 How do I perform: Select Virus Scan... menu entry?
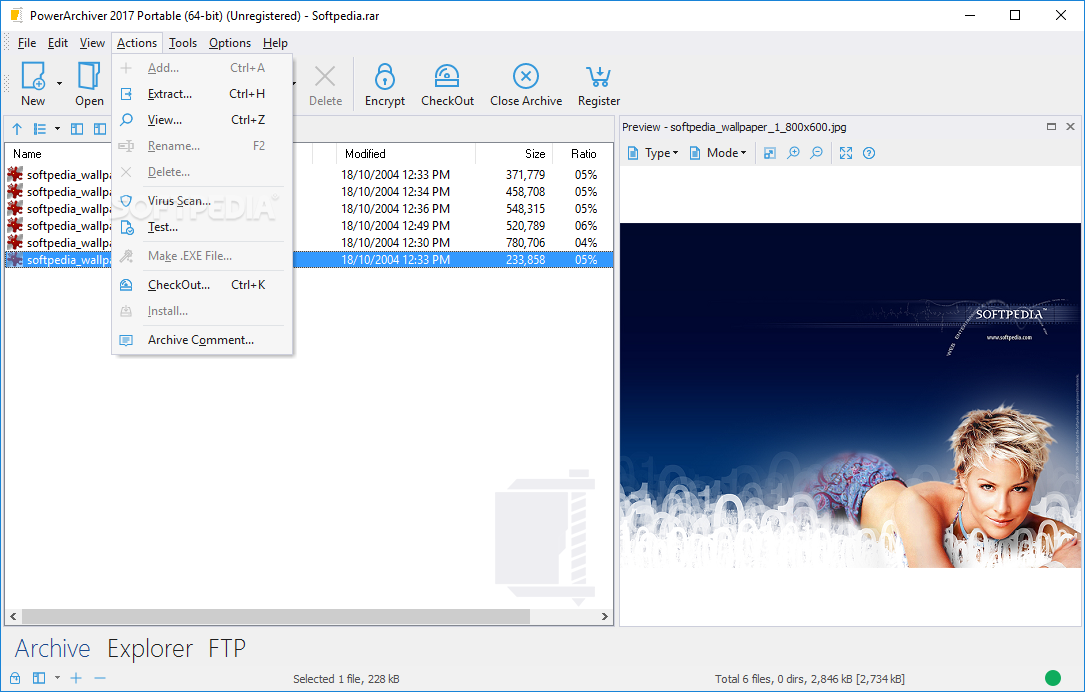(x=201, y=201)
